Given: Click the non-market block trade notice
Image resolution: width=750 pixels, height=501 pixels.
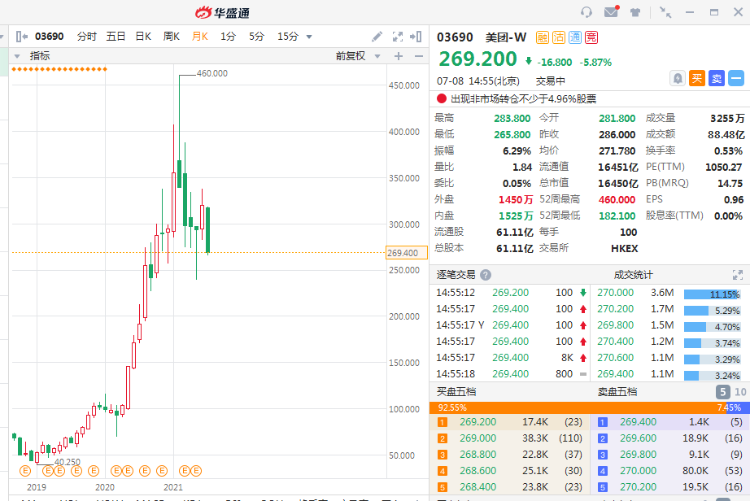Looking at the screenshot, I should pos(517,99).
